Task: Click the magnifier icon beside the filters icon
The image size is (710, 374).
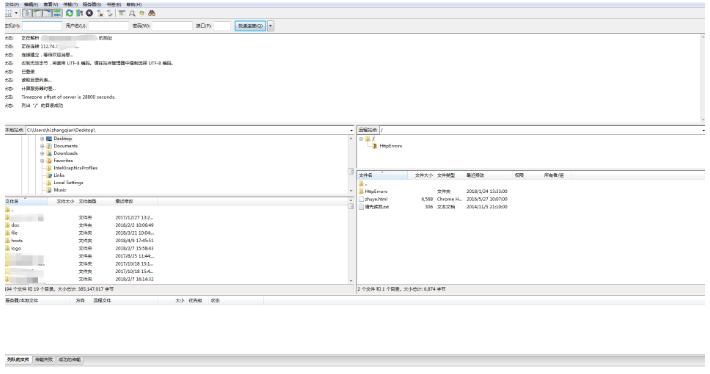Action: coord(132,13)
